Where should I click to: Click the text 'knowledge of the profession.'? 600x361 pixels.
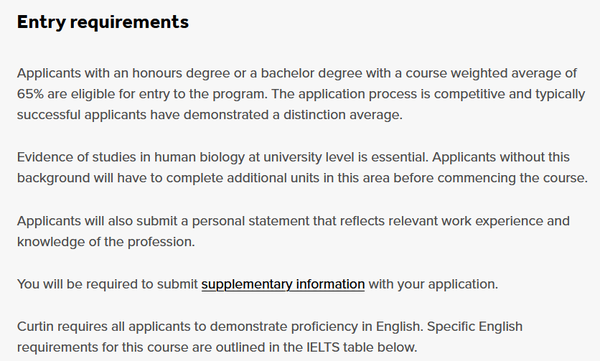coord(106,242)
